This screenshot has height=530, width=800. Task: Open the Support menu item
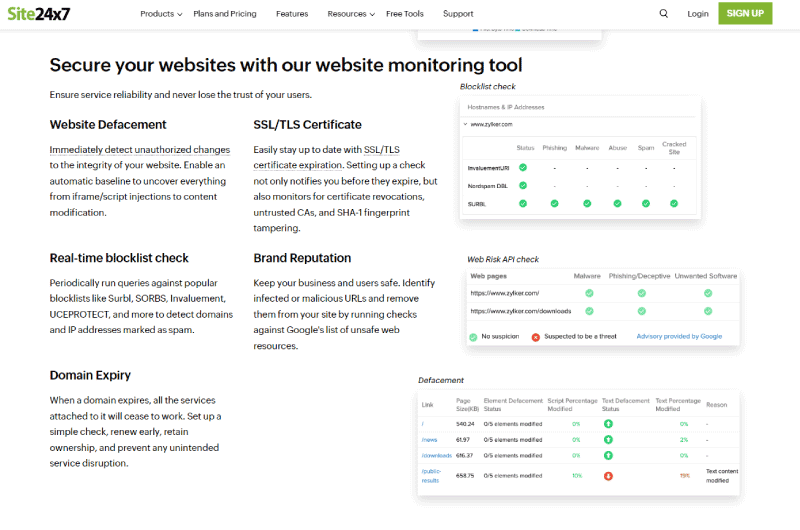(458, 14)
